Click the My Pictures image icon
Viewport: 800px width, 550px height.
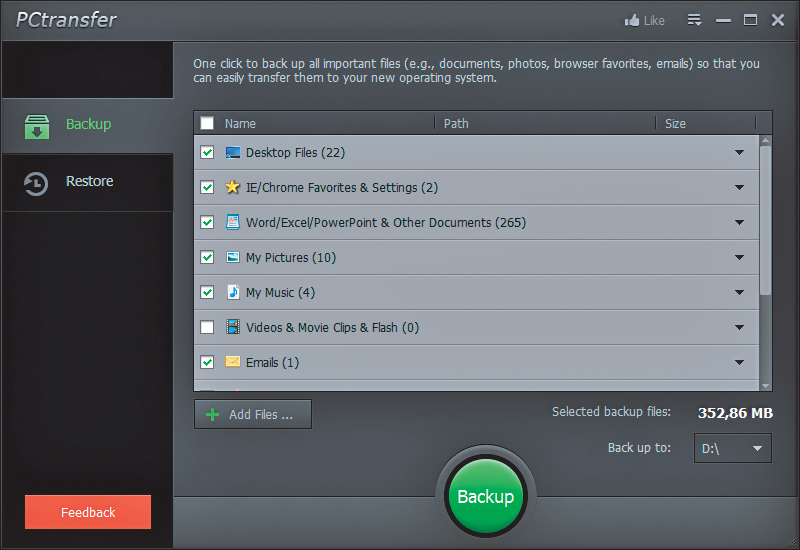tap(233, 257)
